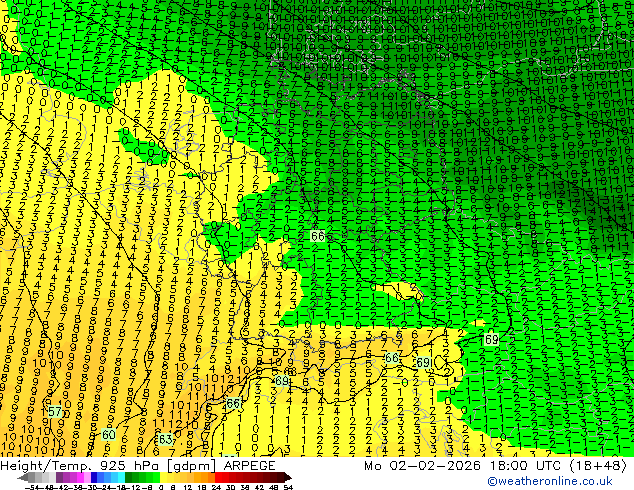Click the legend's right dark arrow end

click(x=287, y=477)
